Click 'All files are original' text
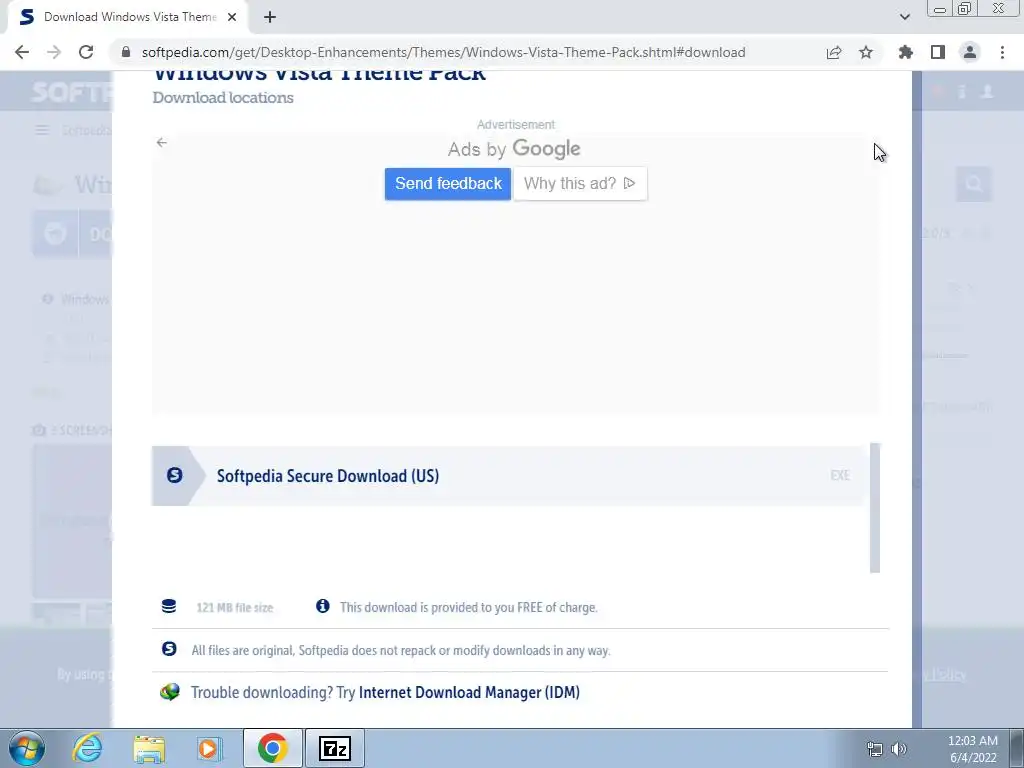This screenshot has height=768, width=1024. click(x=400, y=650)
